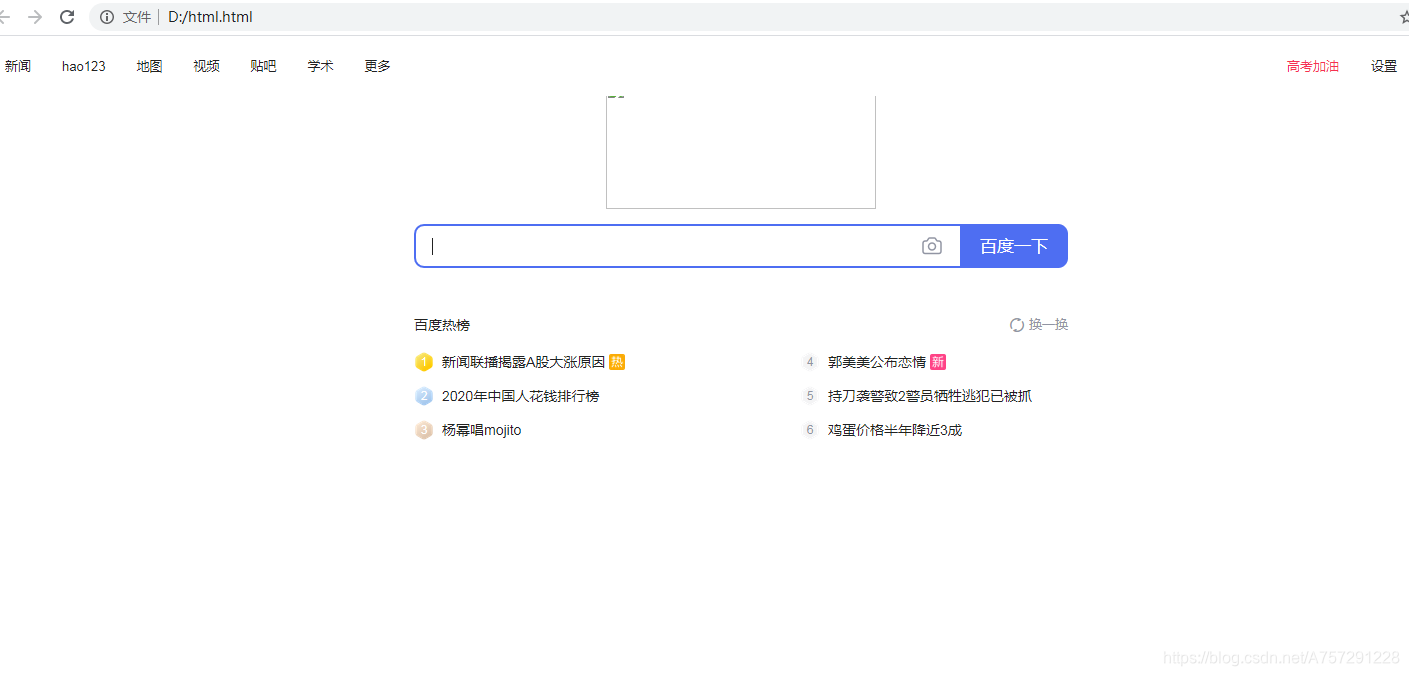Click the refresh icon beside 换一换
The image size is (1409, 676).
[1017, 325]
